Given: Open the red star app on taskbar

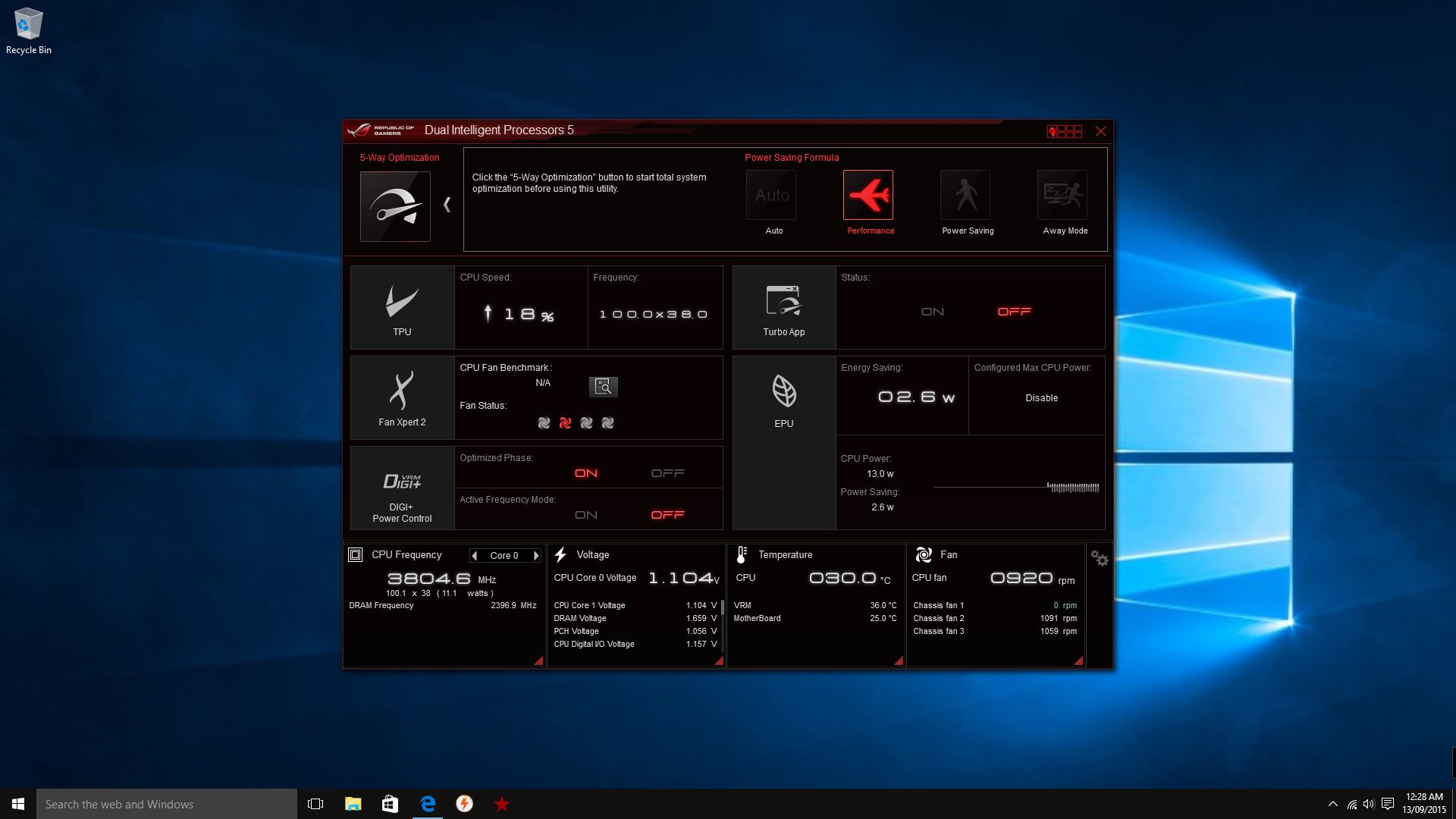Looking at the screenshot, I should [502, 804].
